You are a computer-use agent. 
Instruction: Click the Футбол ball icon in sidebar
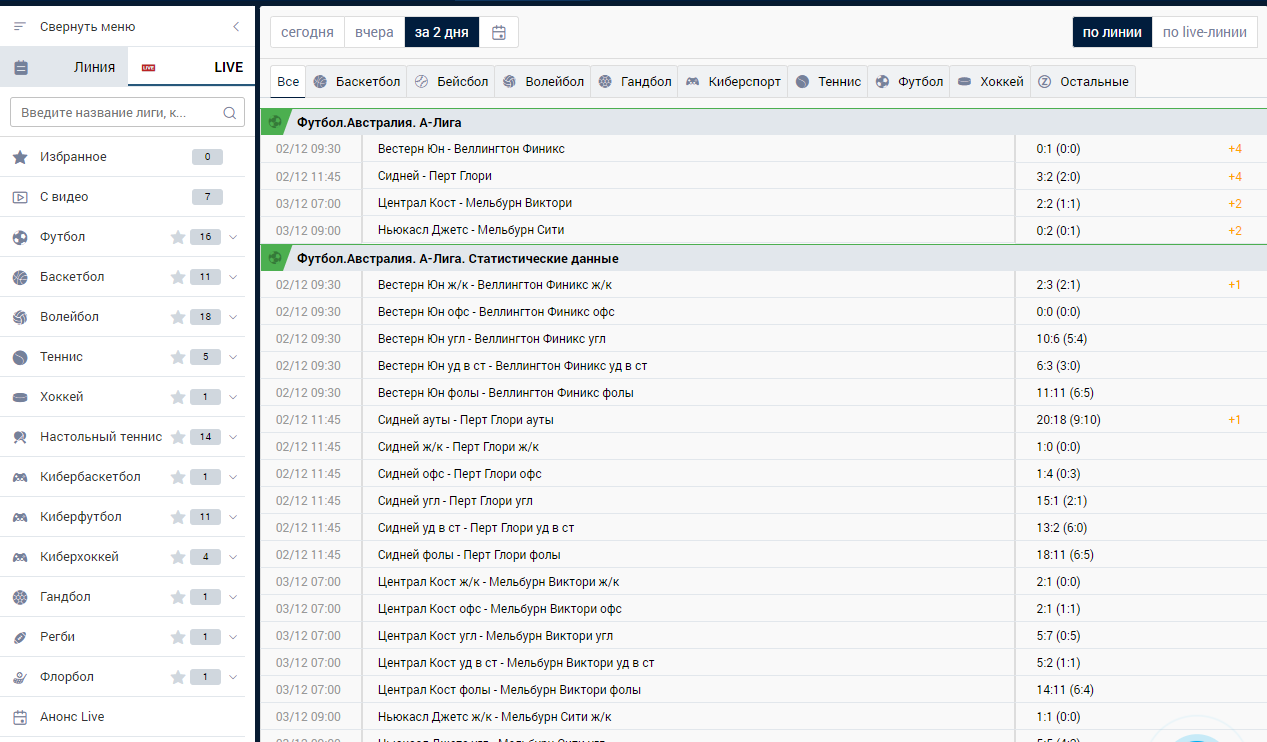click(x=20, y=237)
